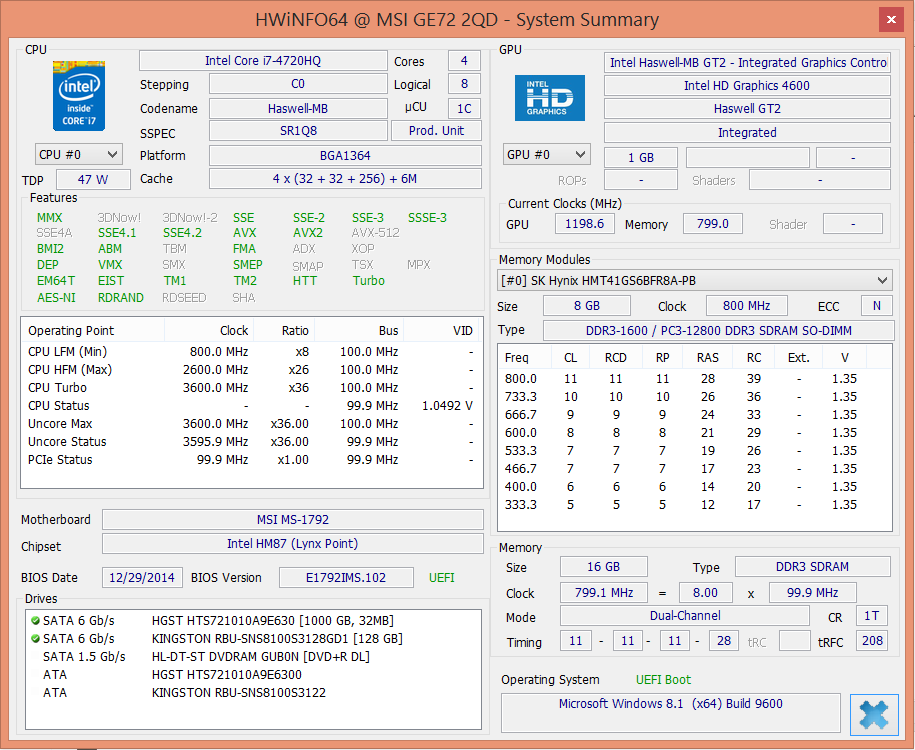
Task: Open the GPU #0 selector dropdown
Action: point(546,155)
